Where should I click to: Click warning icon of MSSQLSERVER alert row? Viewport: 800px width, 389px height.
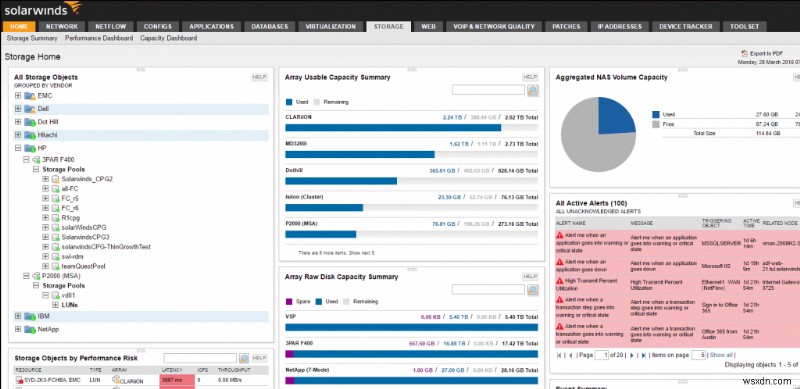[x=560, y=235]
